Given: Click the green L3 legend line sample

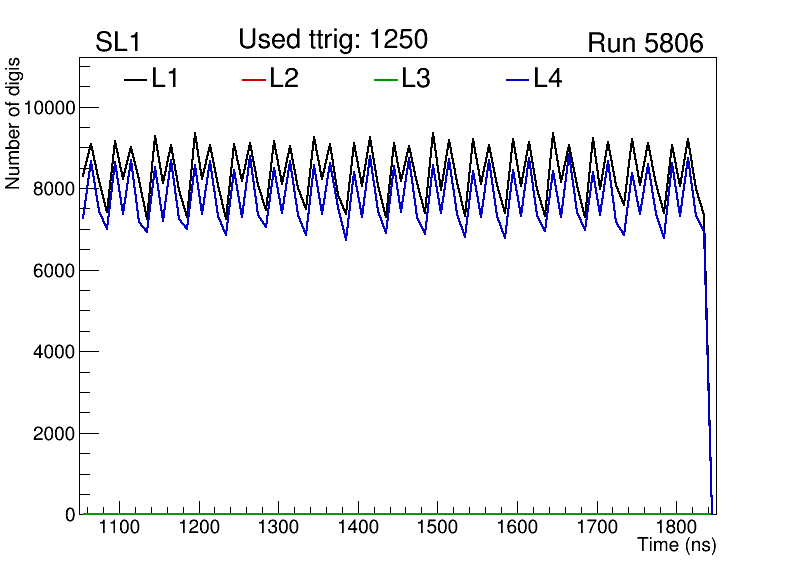Looking at the screenshot, I should pos(386,79).
